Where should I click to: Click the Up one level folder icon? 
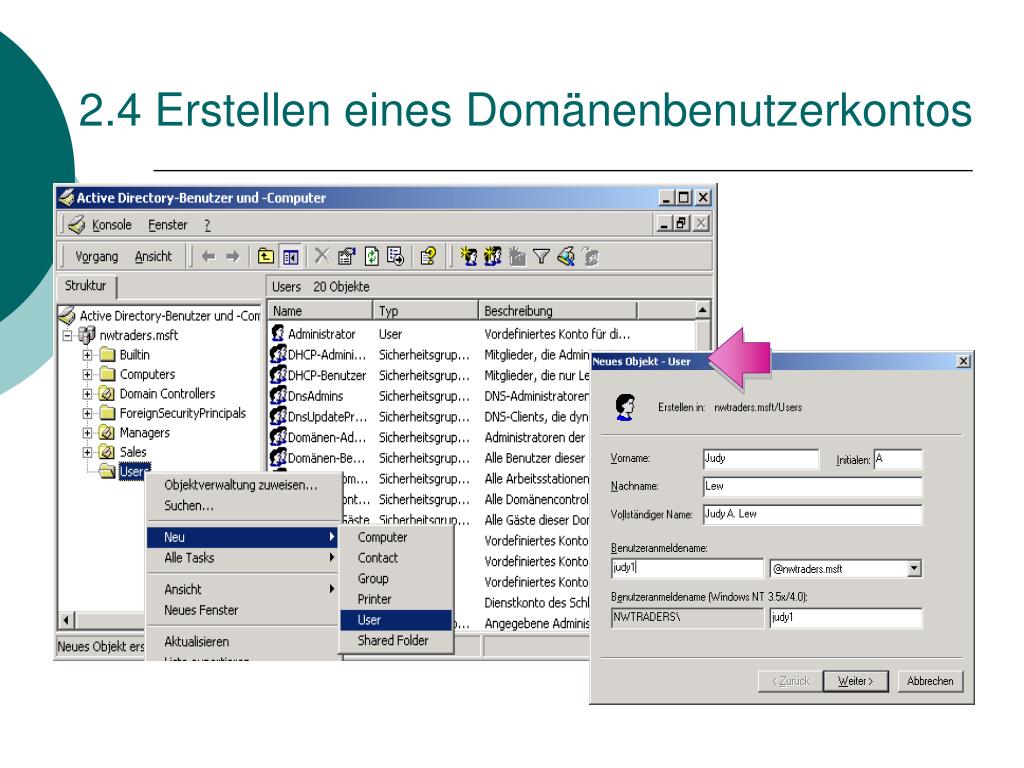tap(265, 256)
